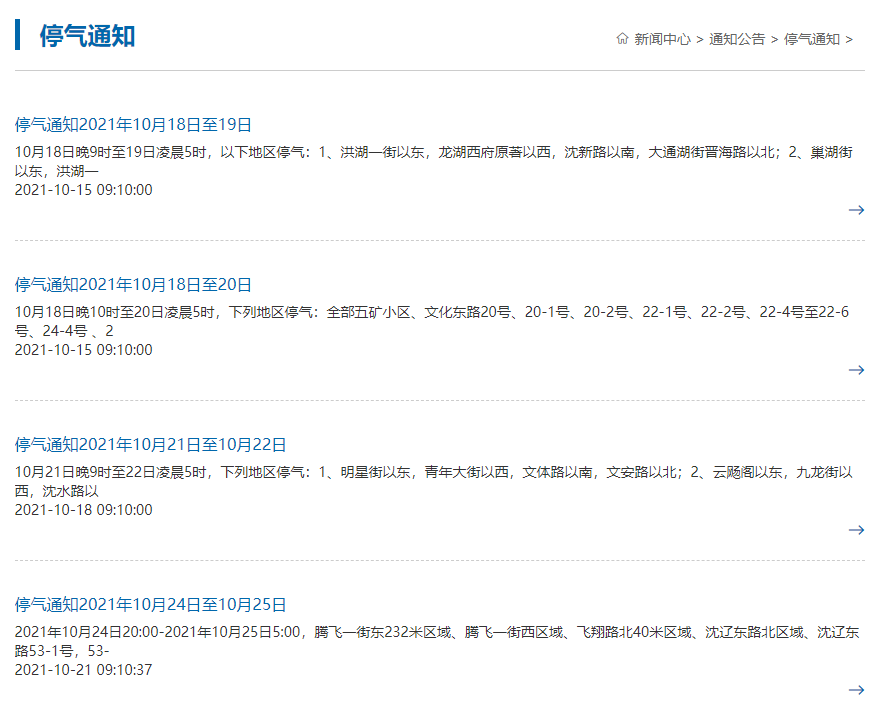Open notice 停气通知2021年10月24日至10月25日

148,605
